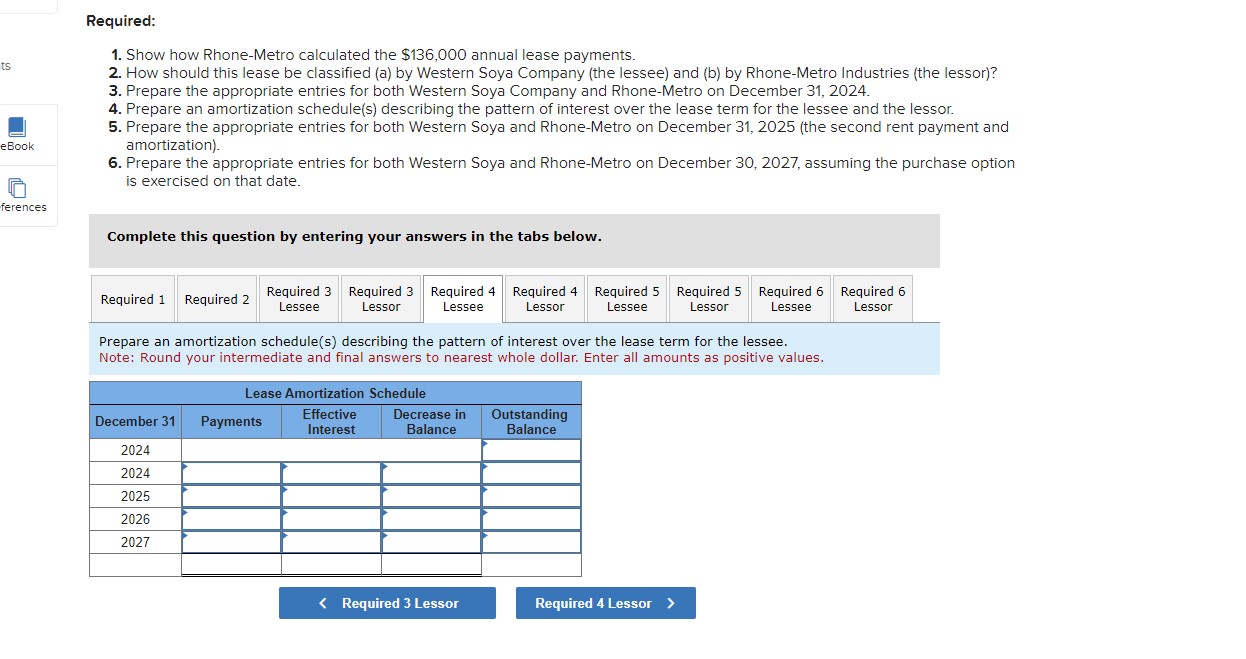Image resolution: width=1246 pixels, height=659 pixels.
Task: Click the Decrease in Balance column header
Action: pyautogui.click(x=431, y=421)
